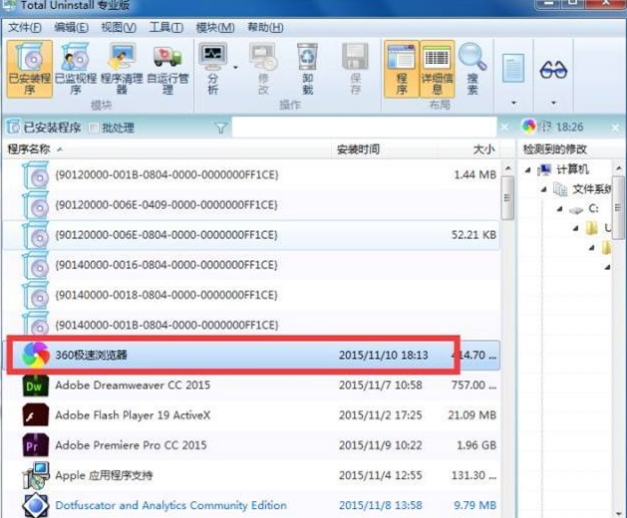Select the {90140000-0018-0804-0000-0000000FF1CE} entry
Viewport: 627px width, 518px height.
(166, 295)
